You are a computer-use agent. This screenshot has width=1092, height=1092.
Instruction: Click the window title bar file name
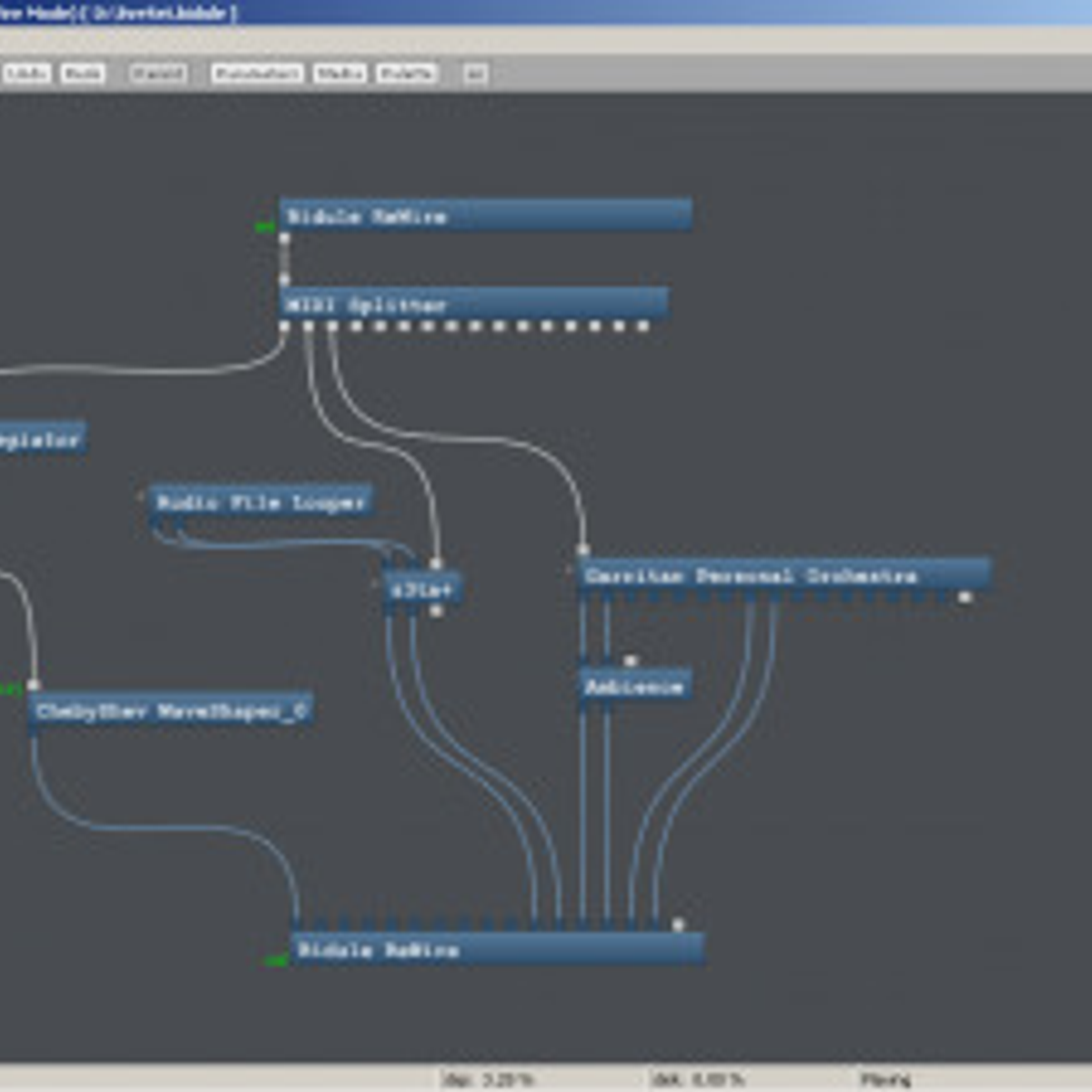point(161,13)
